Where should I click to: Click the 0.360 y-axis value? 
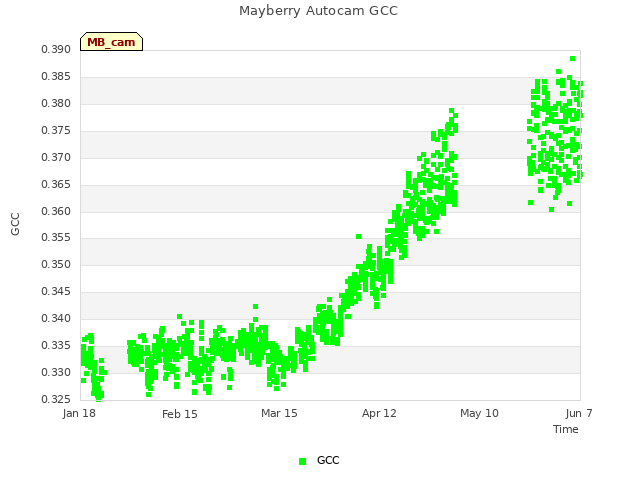56,211
